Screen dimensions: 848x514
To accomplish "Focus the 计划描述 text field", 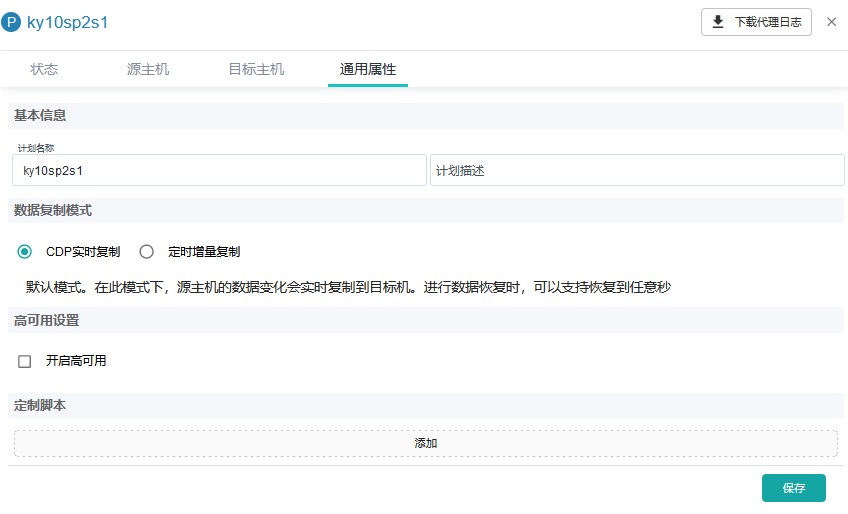I will click(637, 171).
